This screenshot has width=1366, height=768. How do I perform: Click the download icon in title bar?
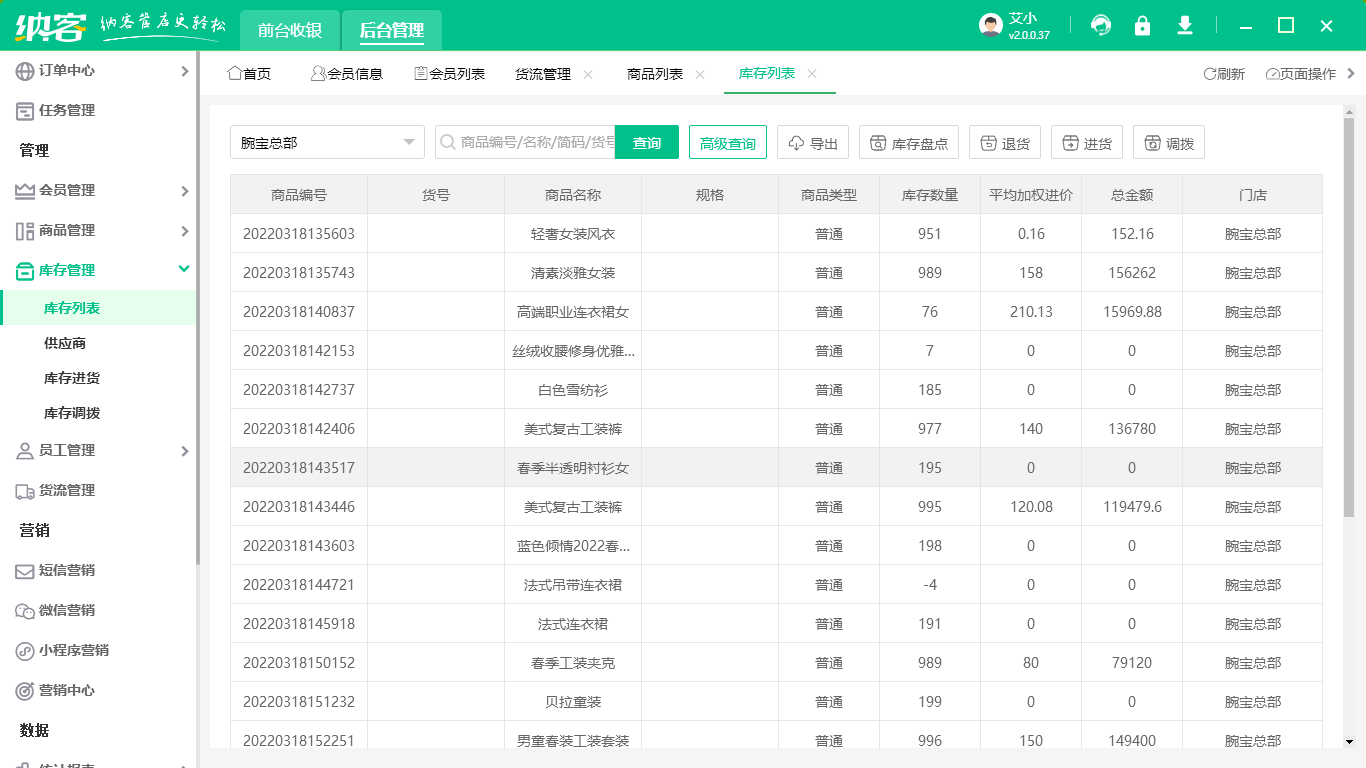coord(1185,25)
